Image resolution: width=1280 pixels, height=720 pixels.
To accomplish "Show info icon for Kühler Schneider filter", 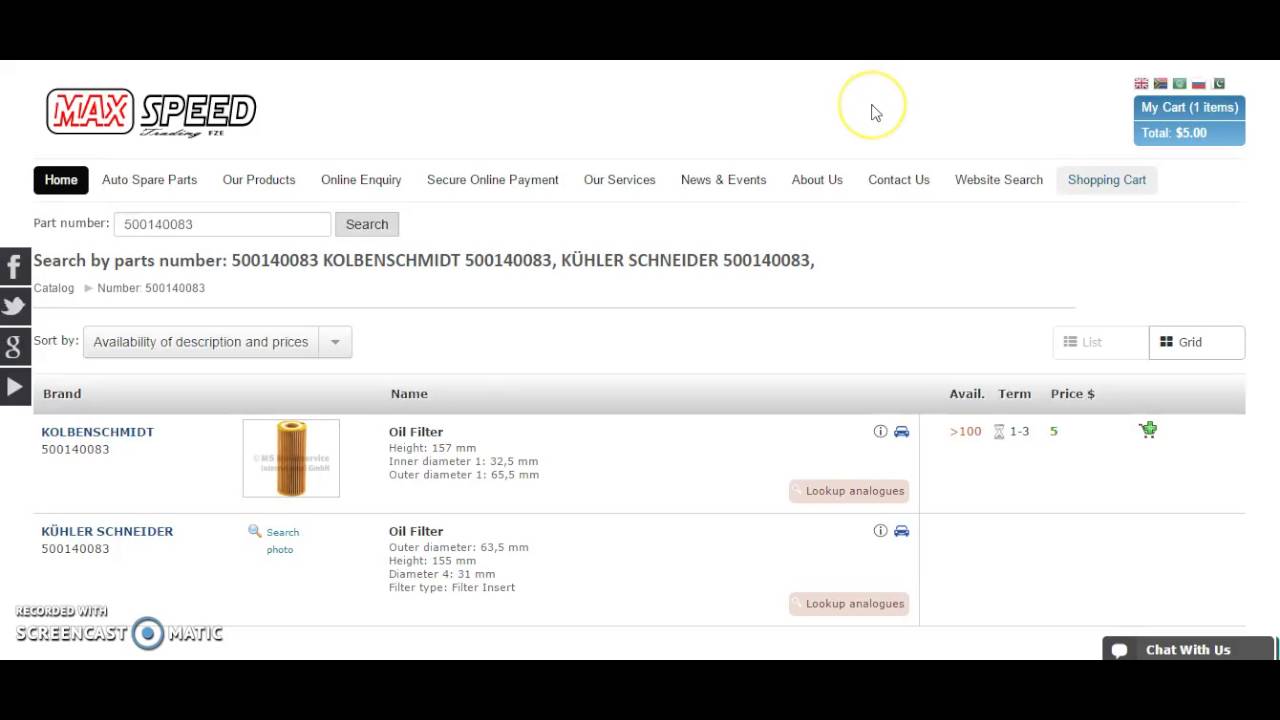I will tap(880, 530).
